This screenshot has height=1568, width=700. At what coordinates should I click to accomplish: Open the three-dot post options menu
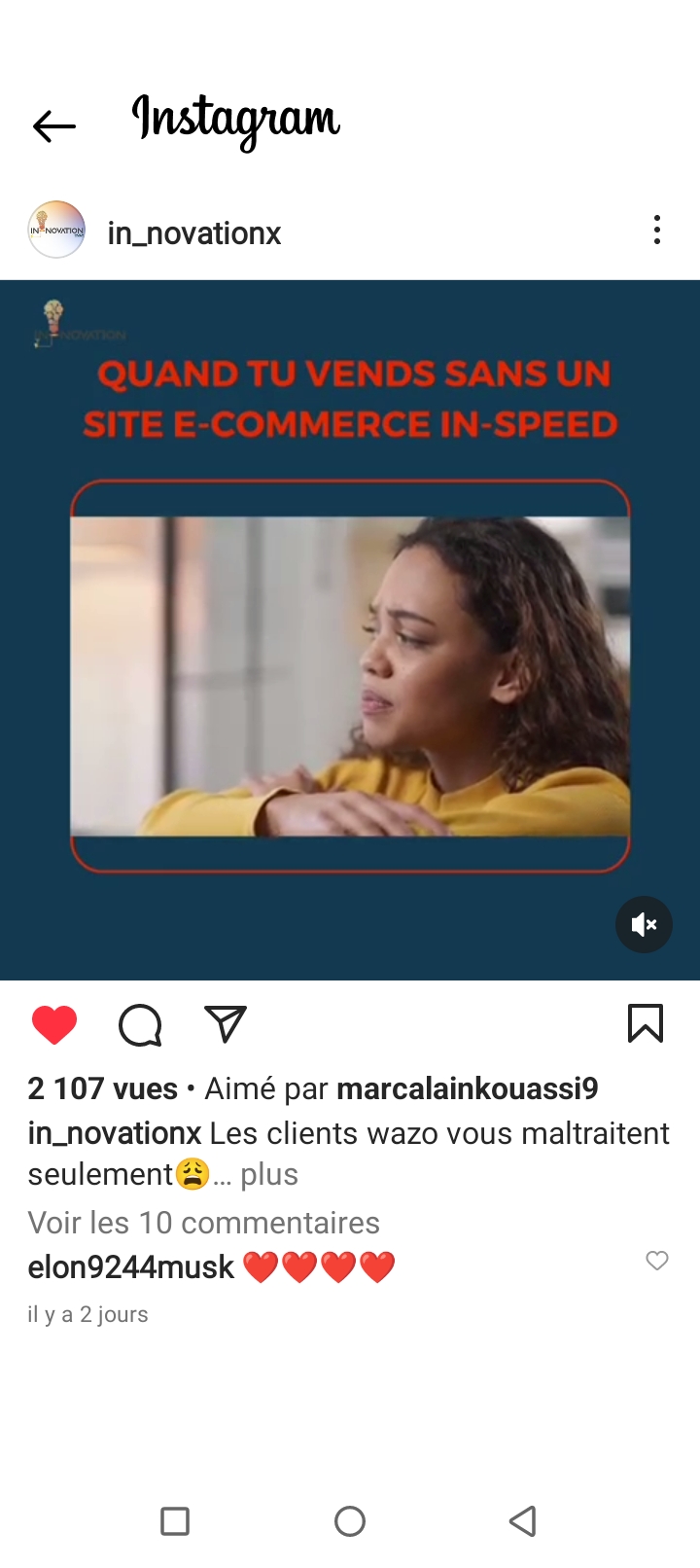coord(657,231)
